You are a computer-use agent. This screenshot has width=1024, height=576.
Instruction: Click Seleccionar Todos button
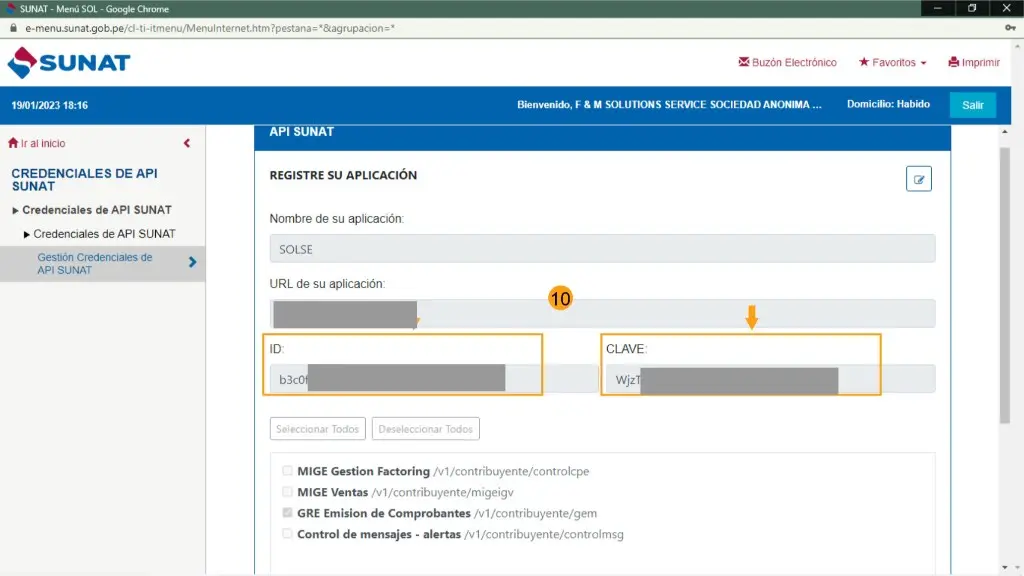pos(317,429)
